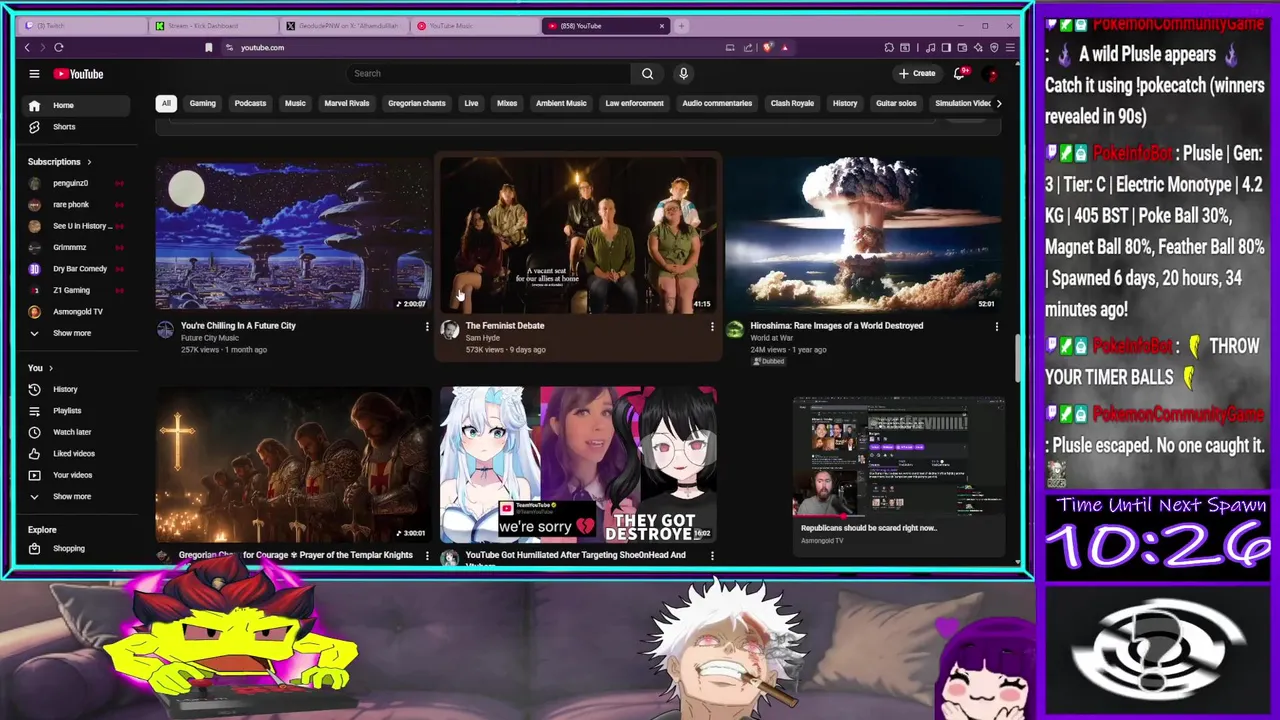Open options menu for Templar Knights video
Image resolution: width=1280 pixels, height=720 pixels.
(x=427, y=555)
